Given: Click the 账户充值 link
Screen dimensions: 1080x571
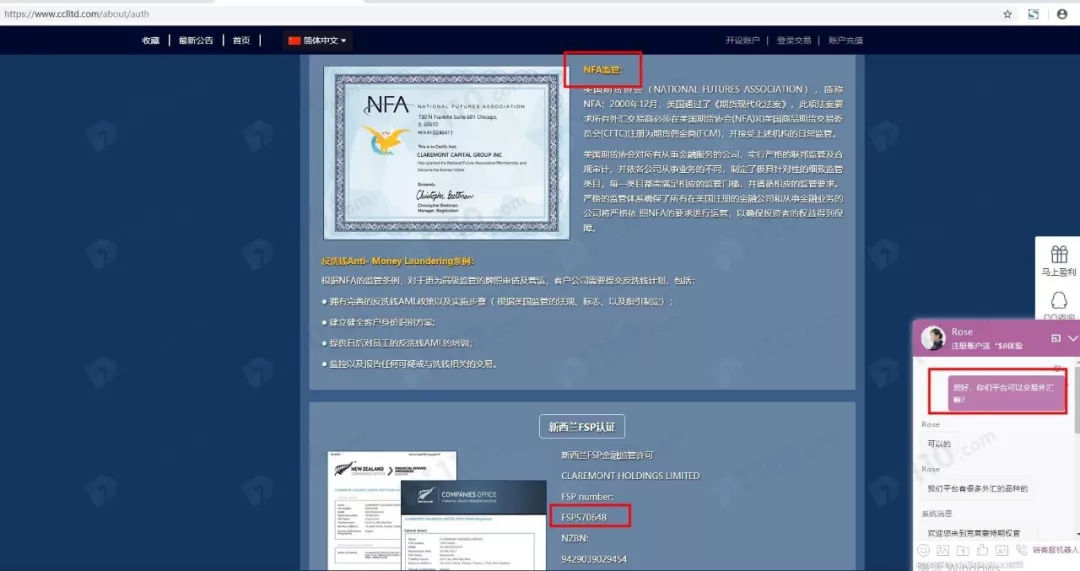Looking at the screenshot, I should [x=845, y=41].
